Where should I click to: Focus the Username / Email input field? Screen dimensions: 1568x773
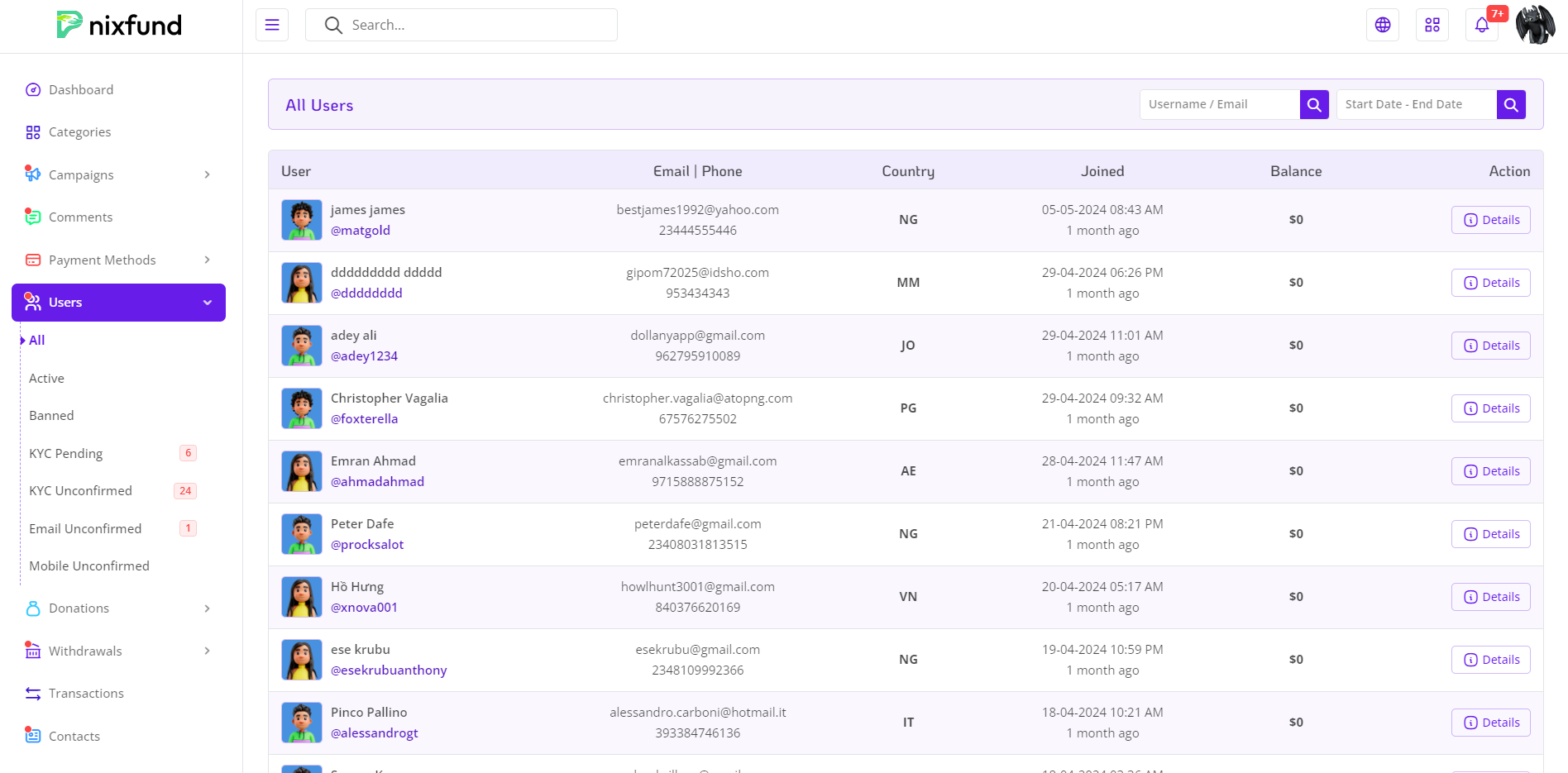(1219, 105)
